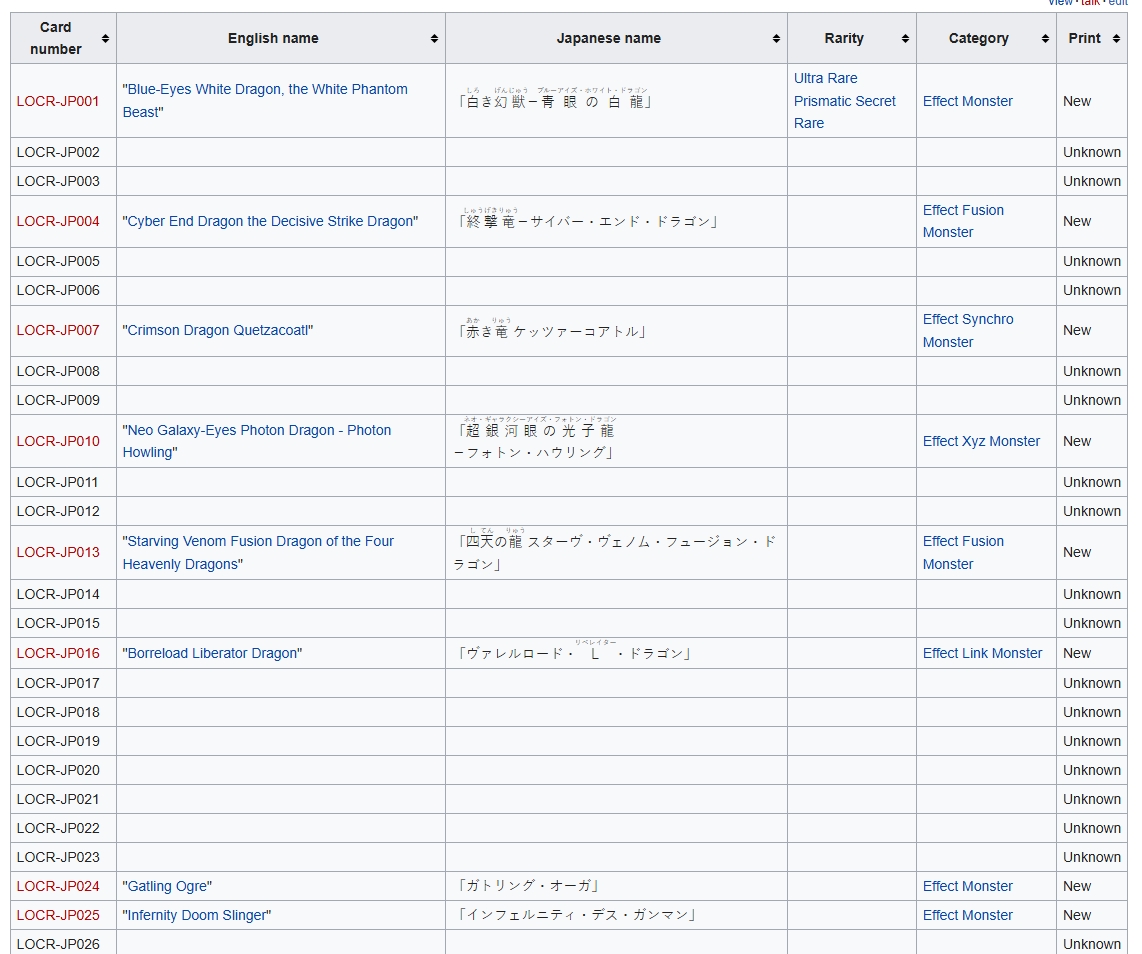
Task: Sort table by English name arrows
Action: click(434, 39)
